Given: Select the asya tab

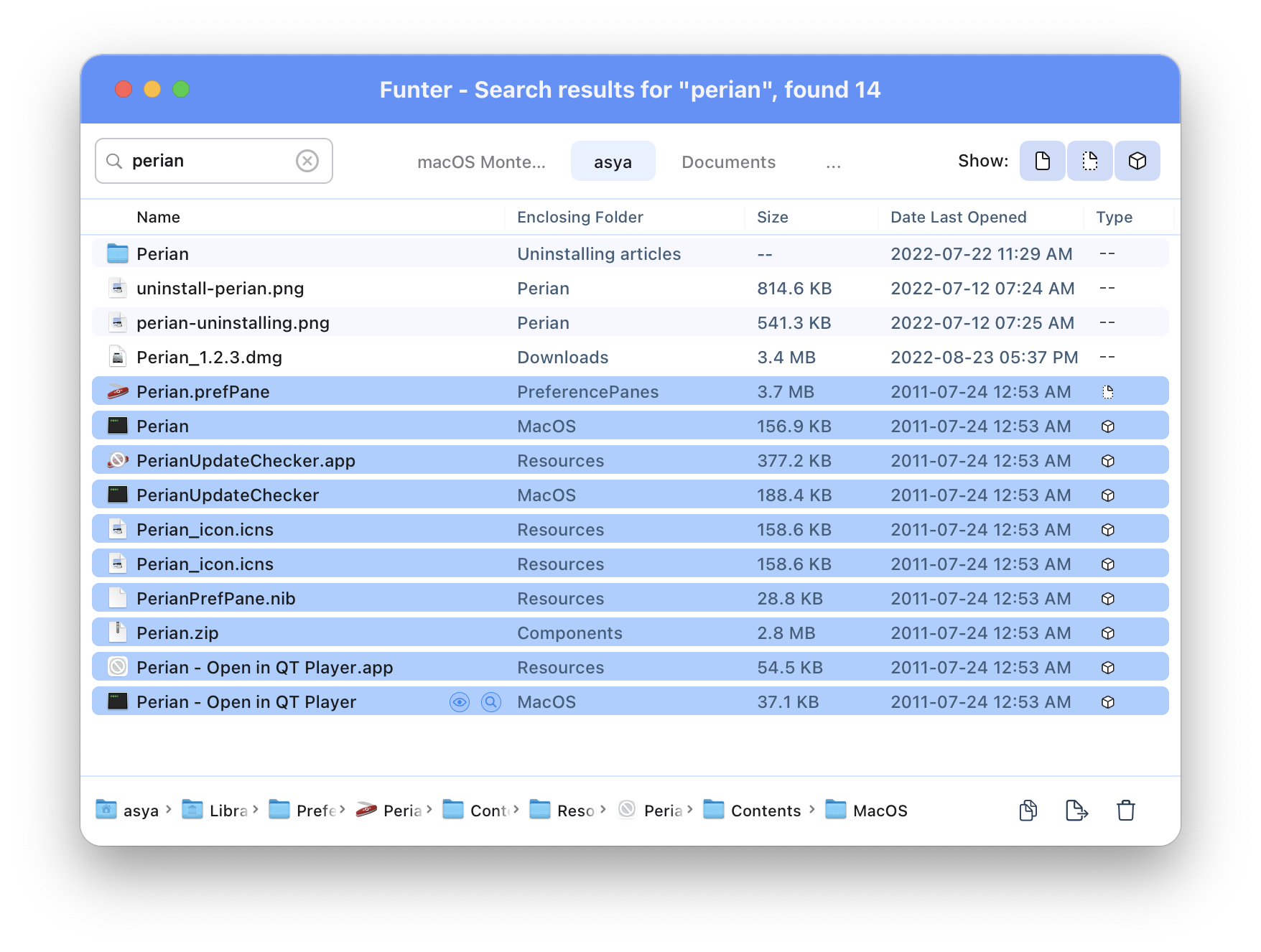Looking at the screenshot, I should tap(613, 162).
